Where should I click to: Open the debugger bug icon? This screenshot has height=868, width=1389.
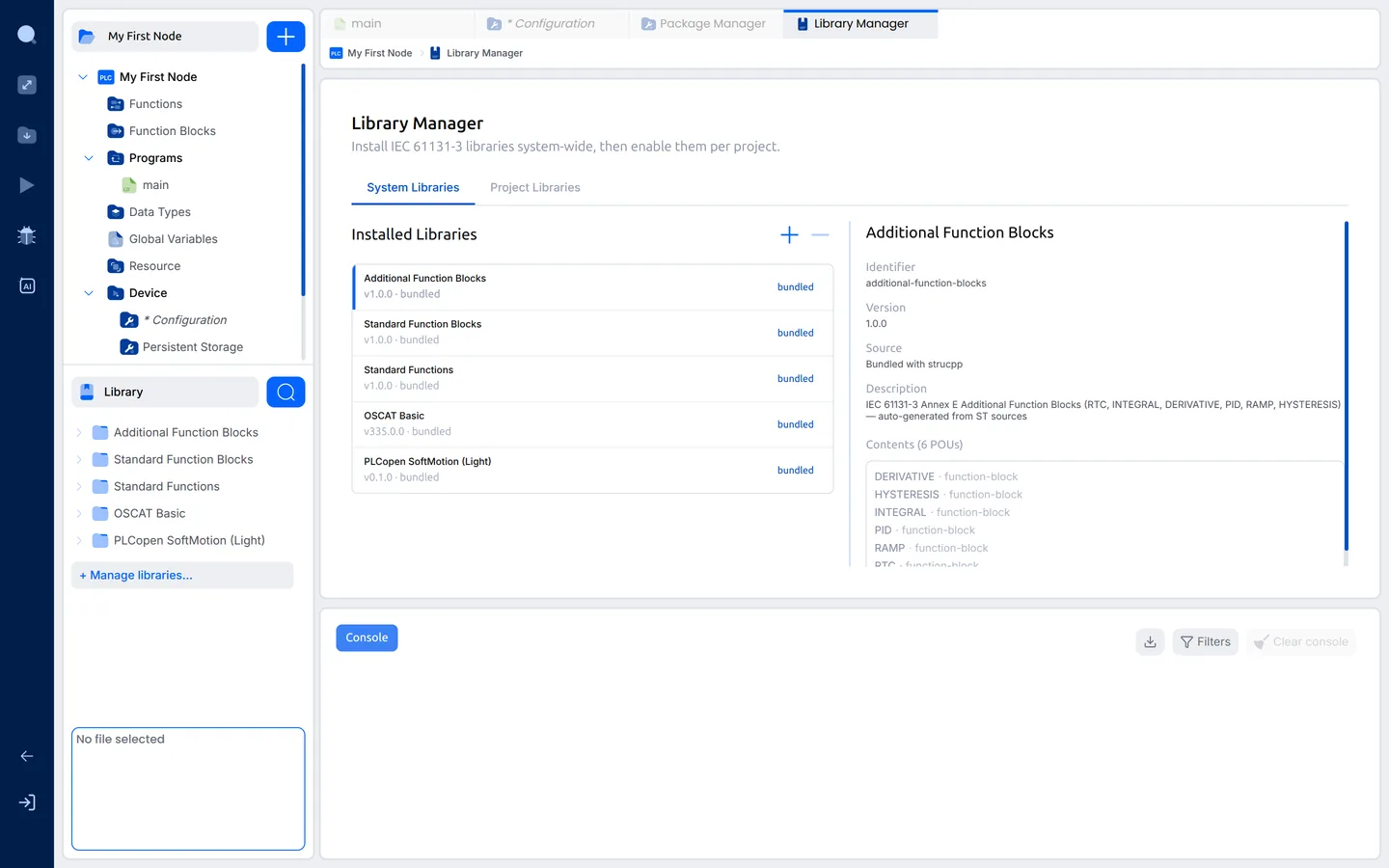(27, 235)
